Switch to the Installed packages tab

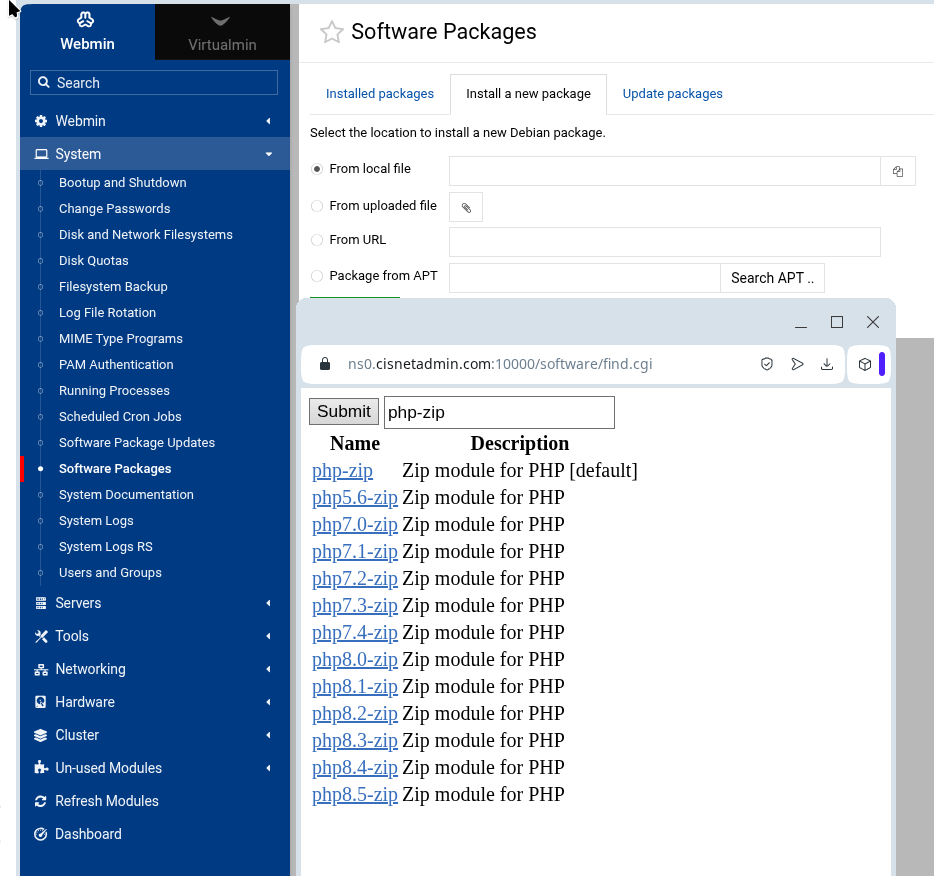click(380, 94)
